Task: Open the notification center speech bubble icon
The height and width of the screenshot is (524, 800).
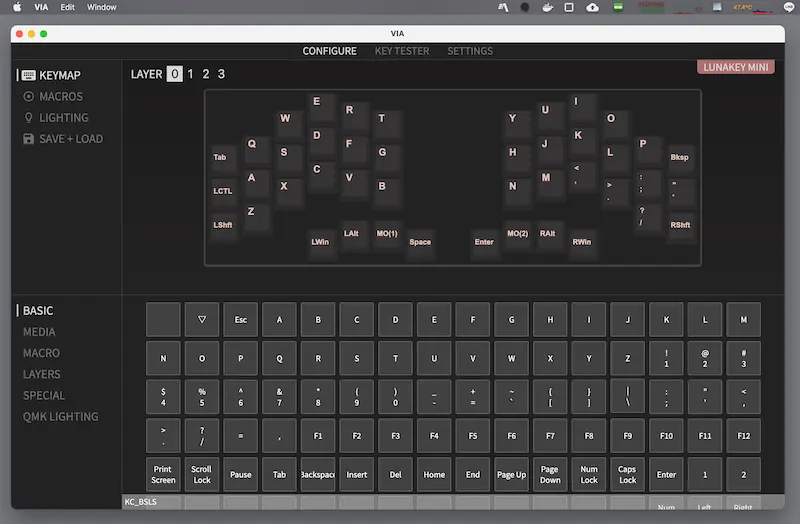Action: (789, 7)
